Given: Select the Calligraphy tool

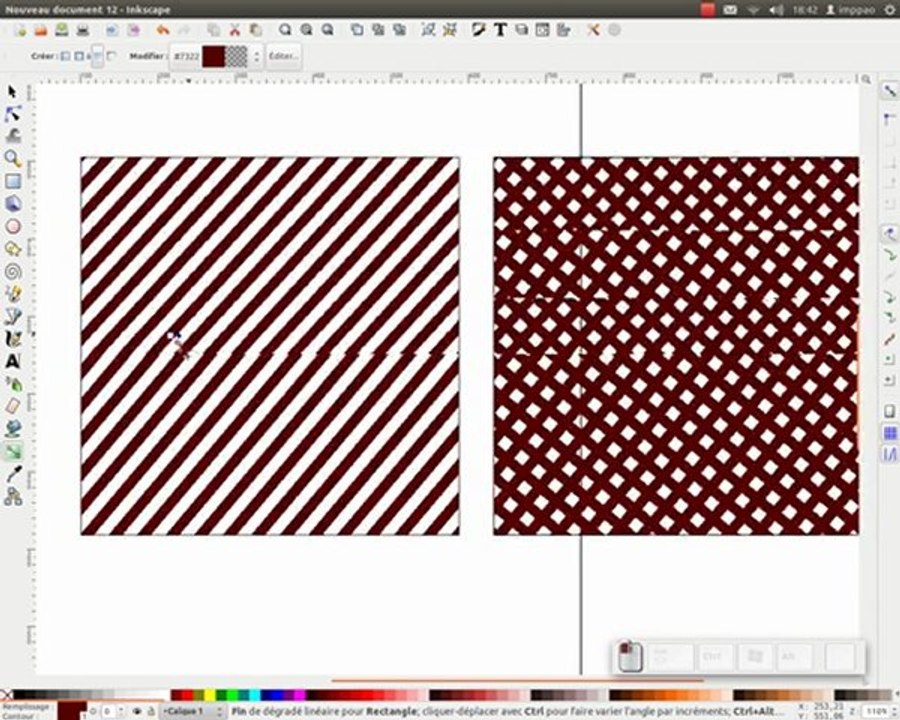Looking at the screenshot, I should pos(13,339).
